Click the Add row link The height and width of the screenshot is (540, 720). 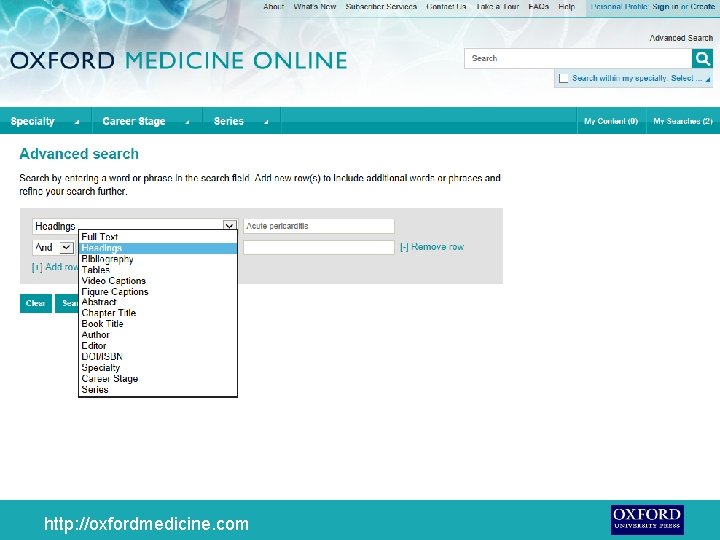pos(55,267)
